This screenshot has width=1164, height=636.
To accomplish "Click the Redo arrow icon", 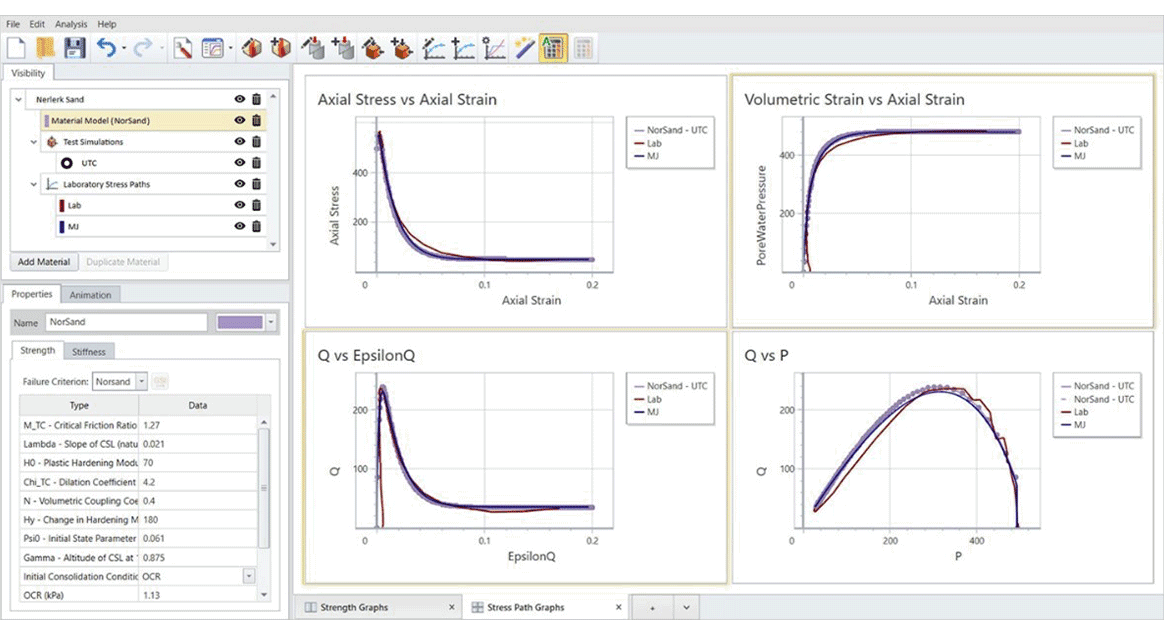I will [x=143, y=48].
